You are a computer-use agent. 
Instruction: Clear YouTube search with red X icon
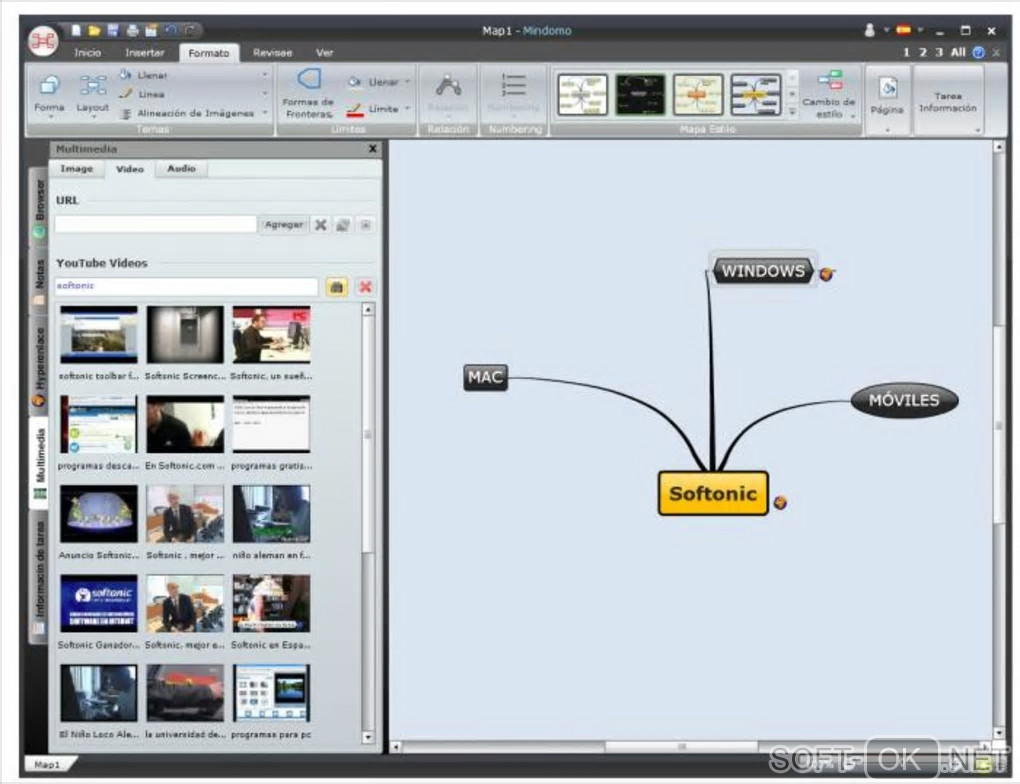(365, 287)
